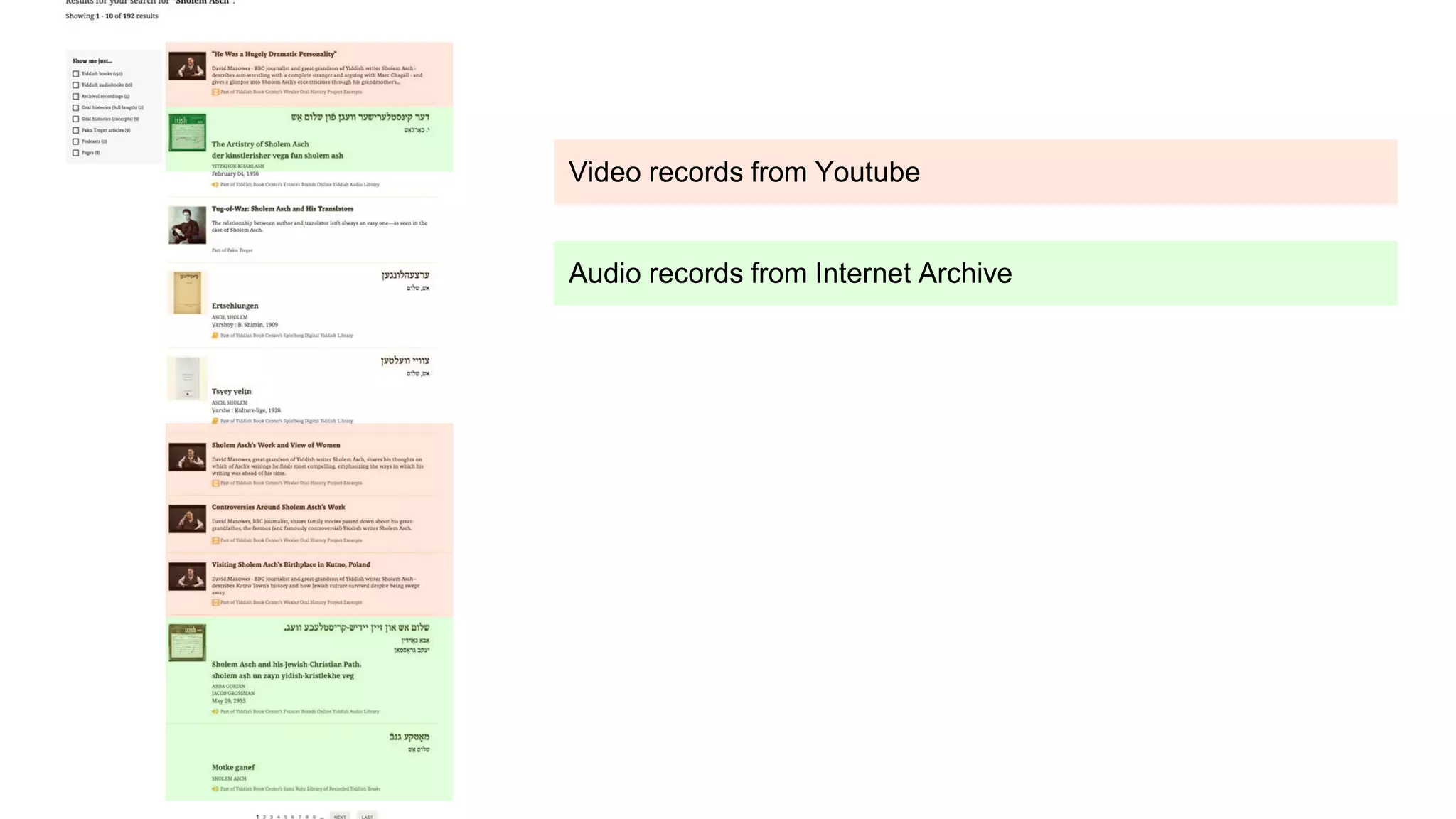
Task: Toggle the Pakn Treger articles checkbox
Action: [x=75, y=131]
